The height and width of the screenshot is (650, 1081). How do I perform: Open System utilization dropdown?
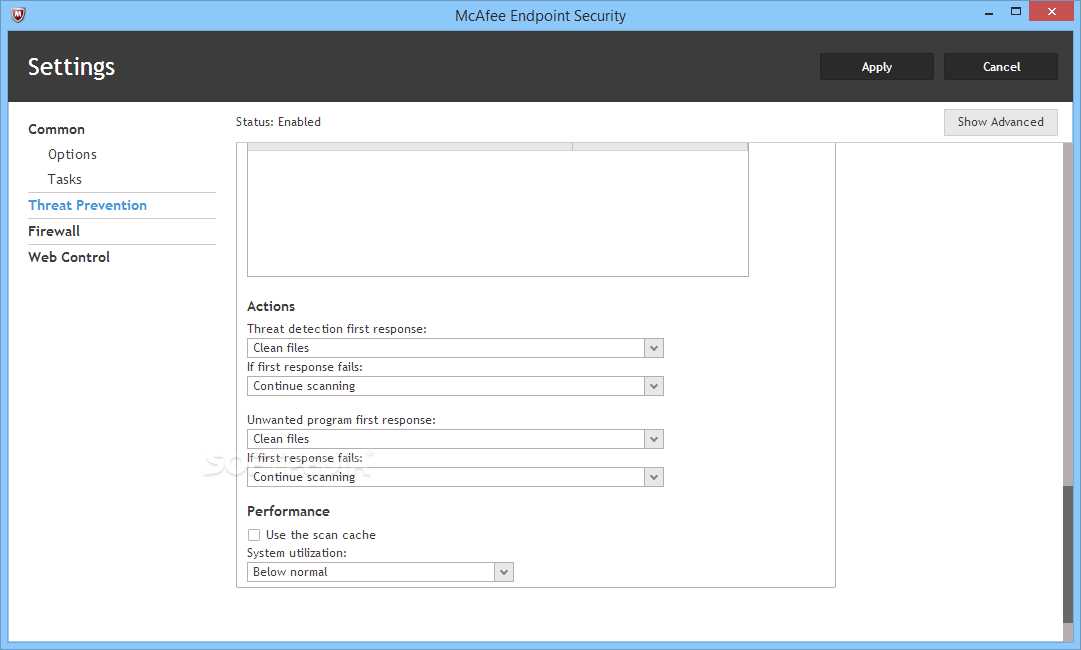click(x=380, y=572)
